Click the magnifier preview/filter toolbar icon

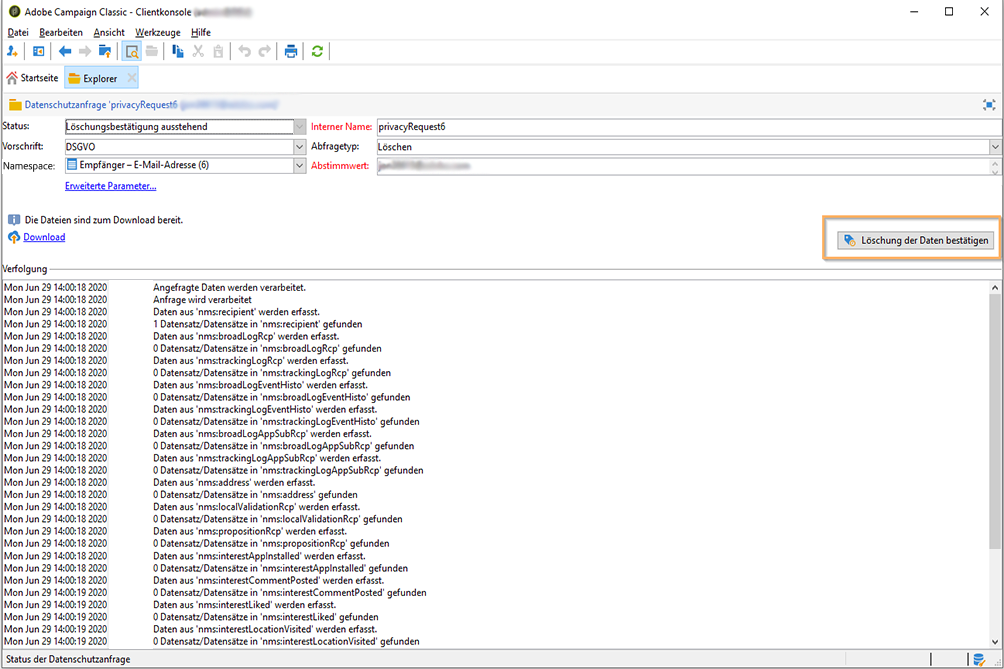coord(132,52)
